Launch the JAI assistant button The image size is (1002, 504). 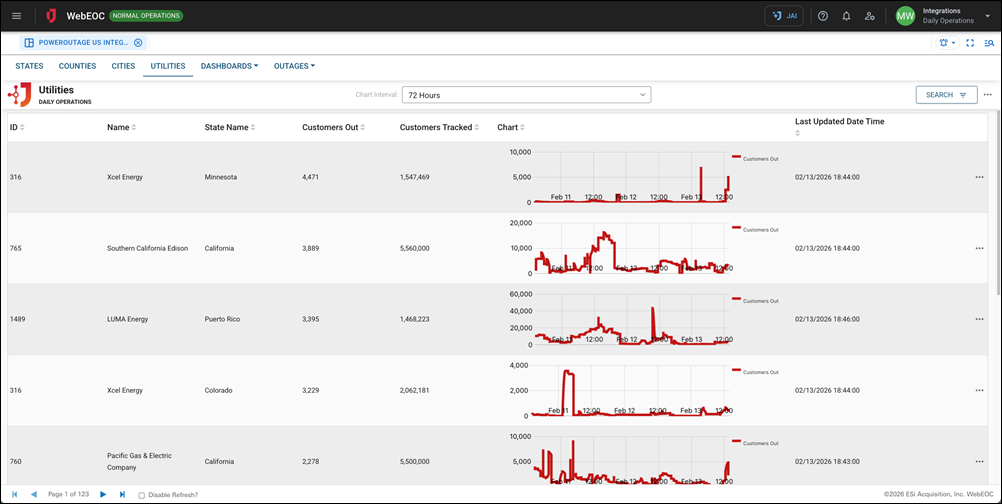783,16
